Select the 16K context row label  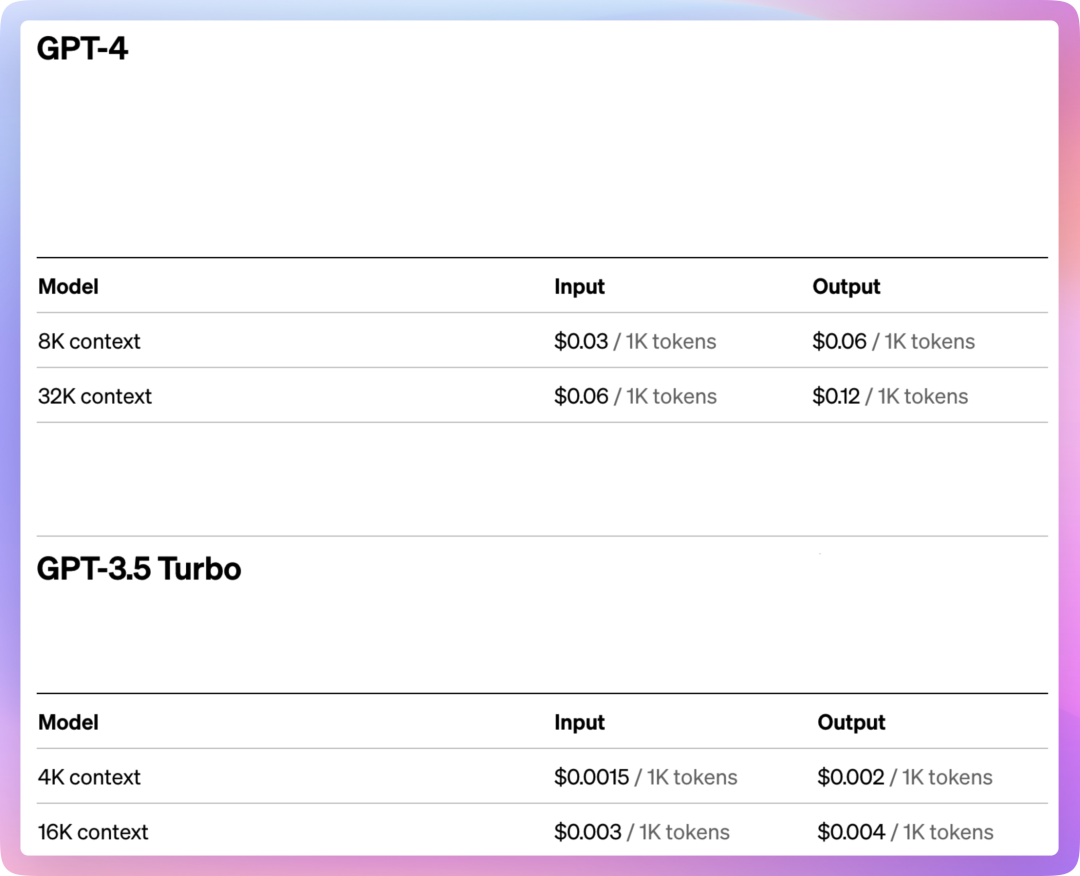click(93, 833)
